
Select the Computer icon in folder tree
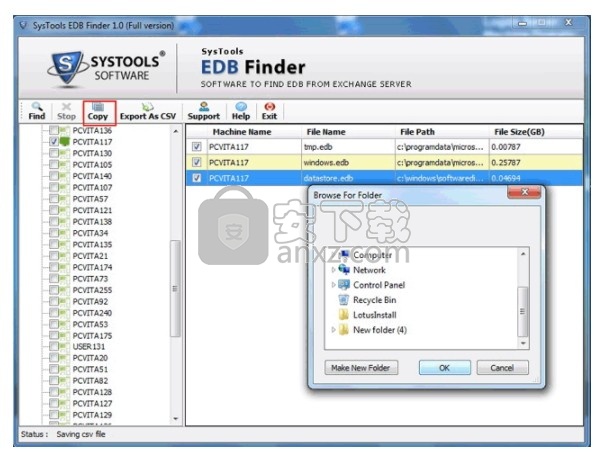point(344,255)
